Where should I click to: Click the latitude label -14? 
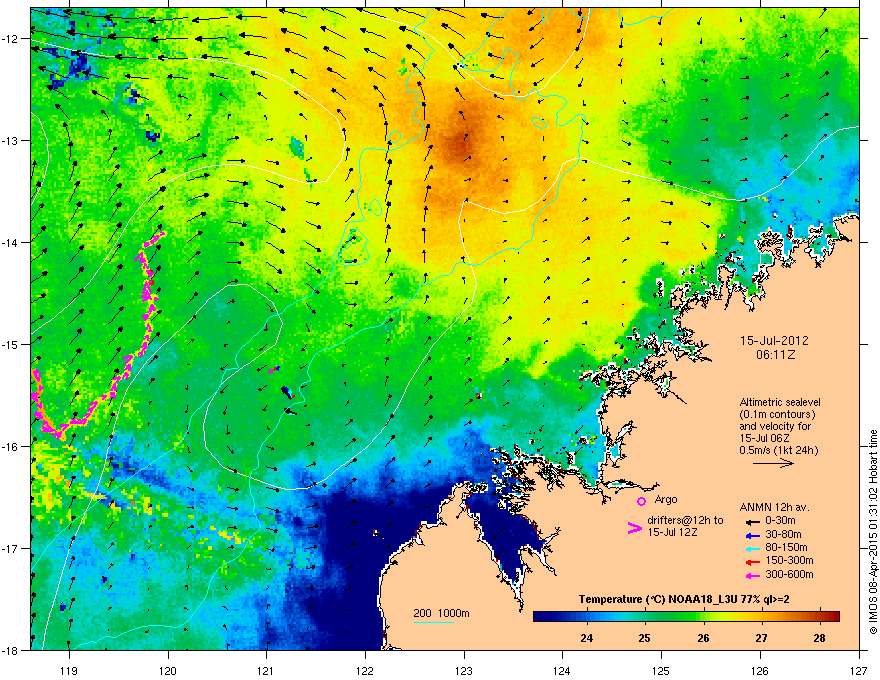click(x=11, y=243)
